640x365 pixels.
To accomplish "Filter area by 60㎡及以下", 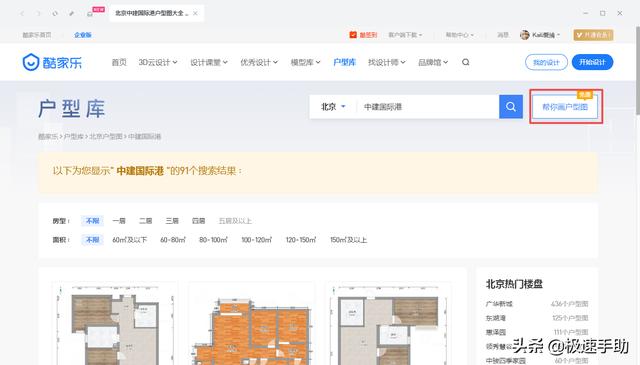I will pyautogui.click(x=129, y=240).
